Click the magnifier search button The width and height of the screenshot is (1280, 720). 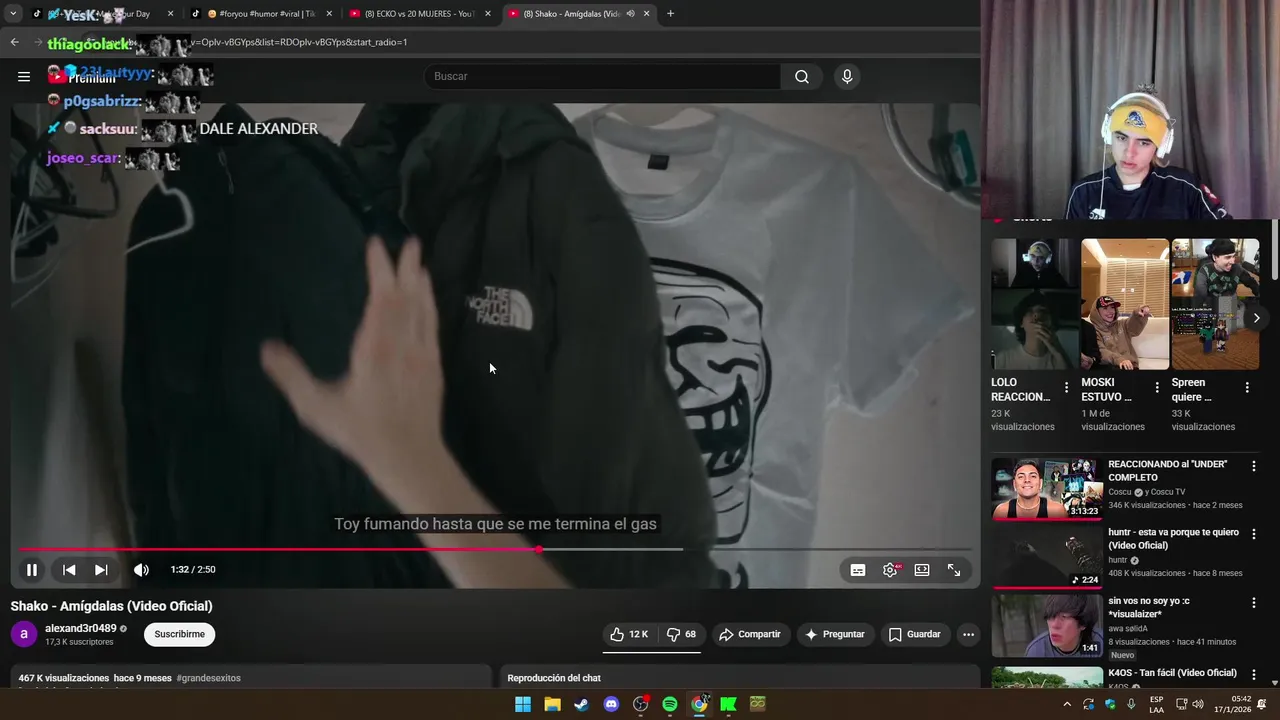tap(802, 76)
